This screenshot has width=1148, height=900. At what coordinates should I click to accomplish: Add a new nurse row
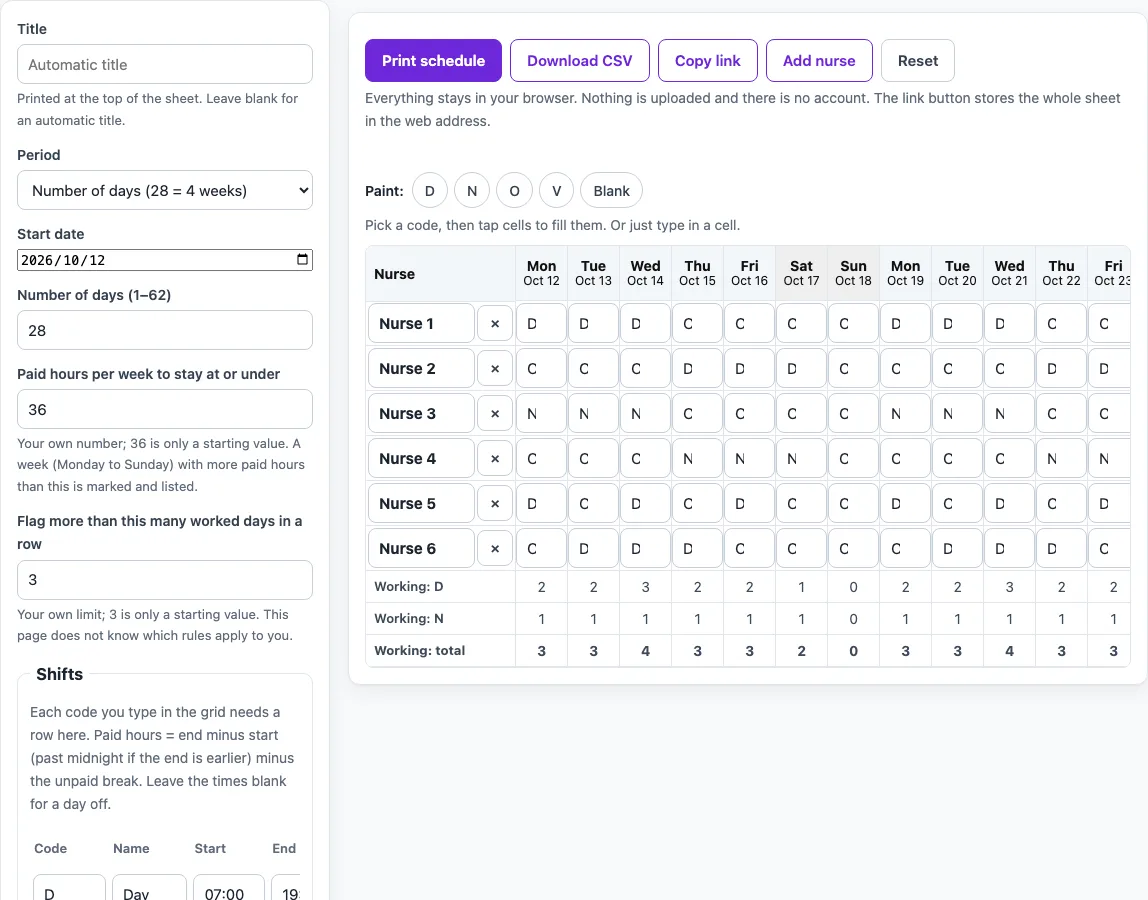click(x=819, y=61)
